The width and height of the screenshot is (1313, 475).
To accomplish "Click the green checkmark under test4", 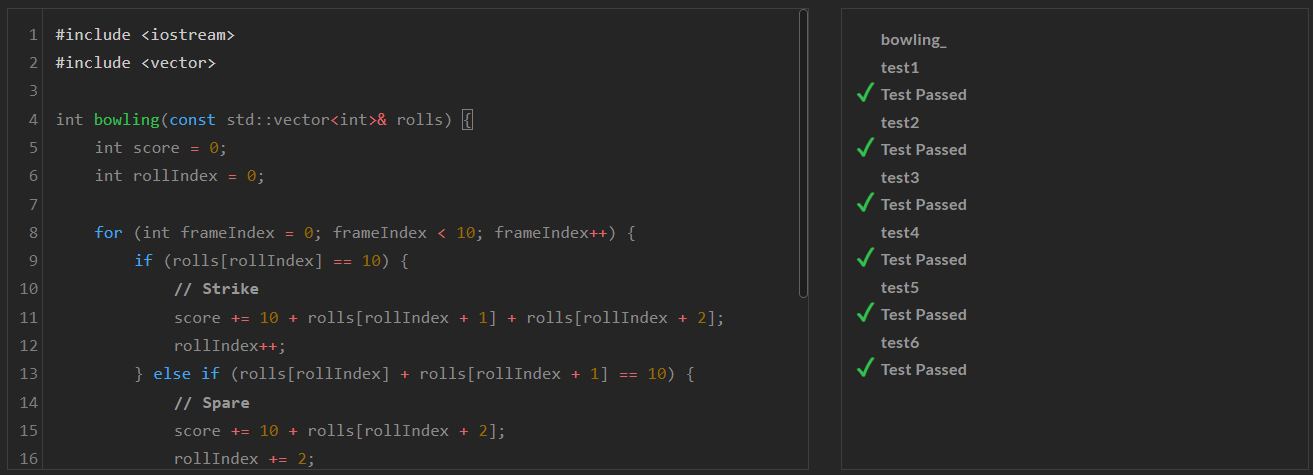I will pos(866,259).
